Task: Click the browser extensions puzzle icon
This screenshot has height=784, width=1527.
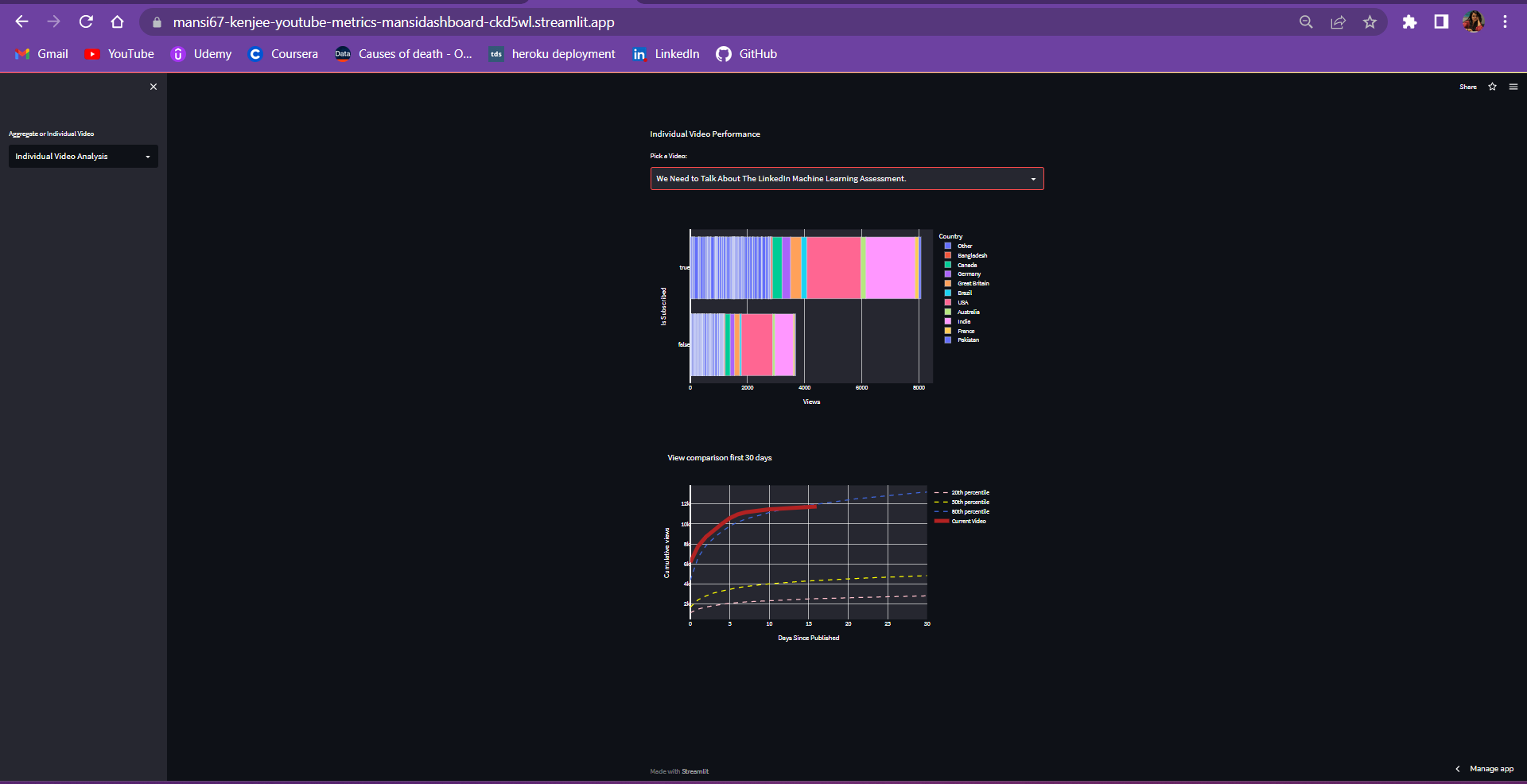Action: (1409, 21)
